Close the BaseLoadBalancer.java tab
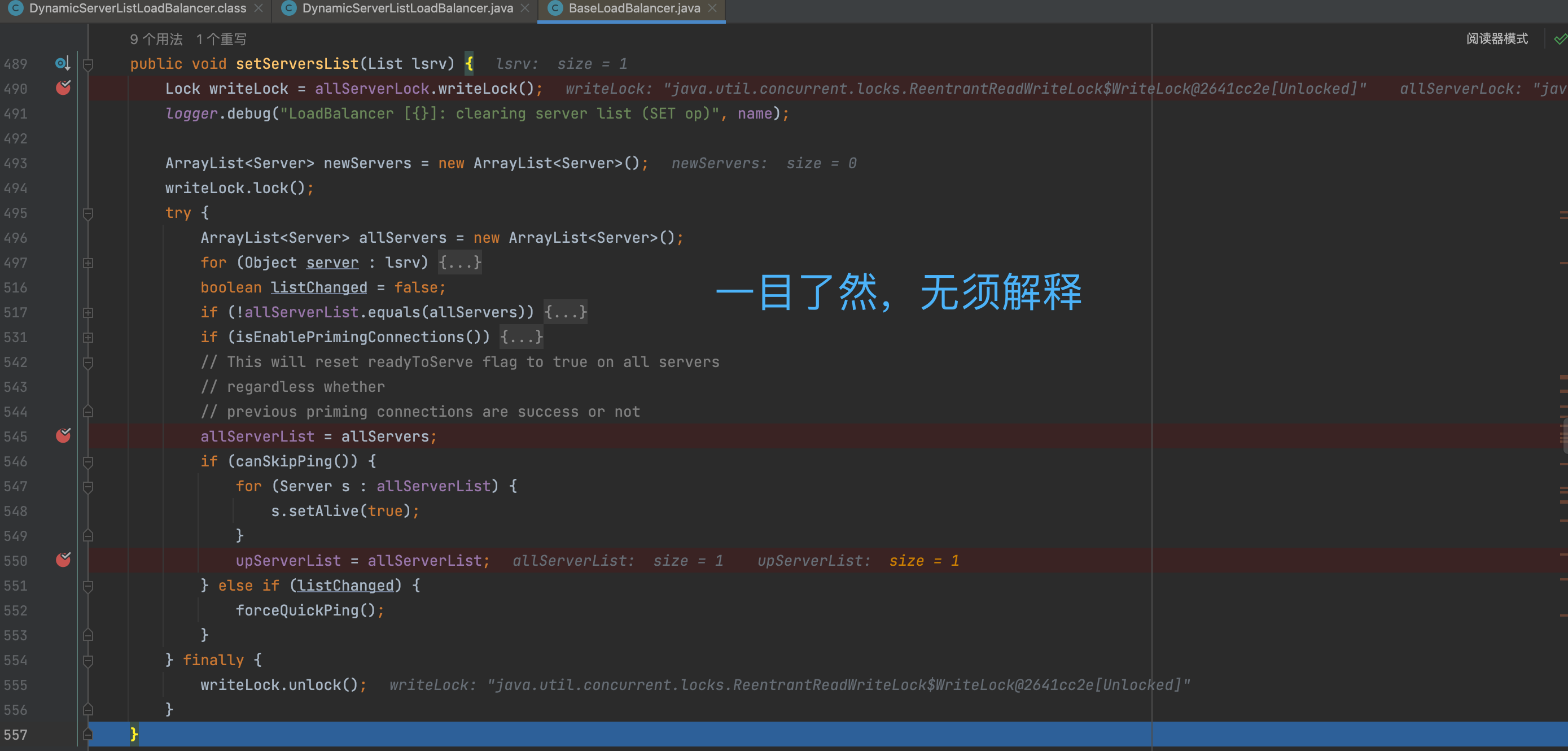The height and width of the screenshot is (751, 1568). [712, 8]
